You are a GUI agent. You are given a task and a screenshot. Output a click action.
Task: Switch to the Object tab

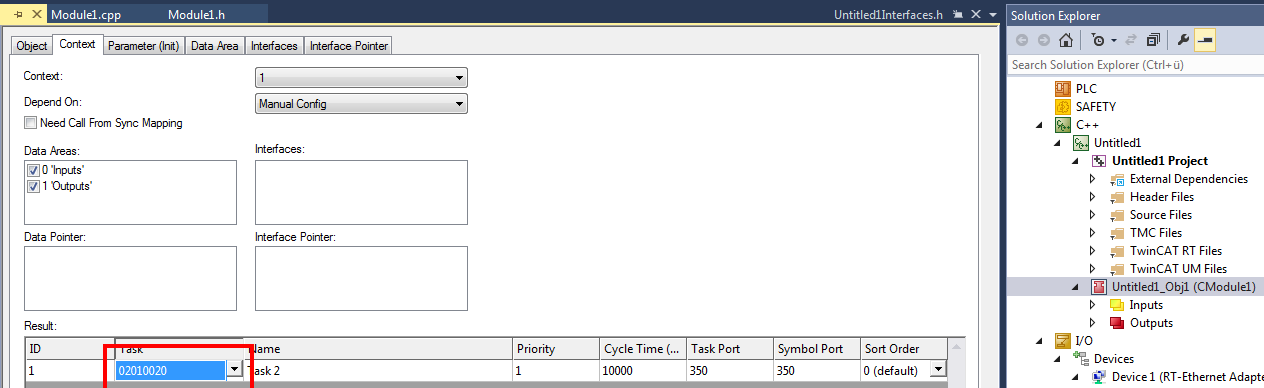(x=32, y=46)
